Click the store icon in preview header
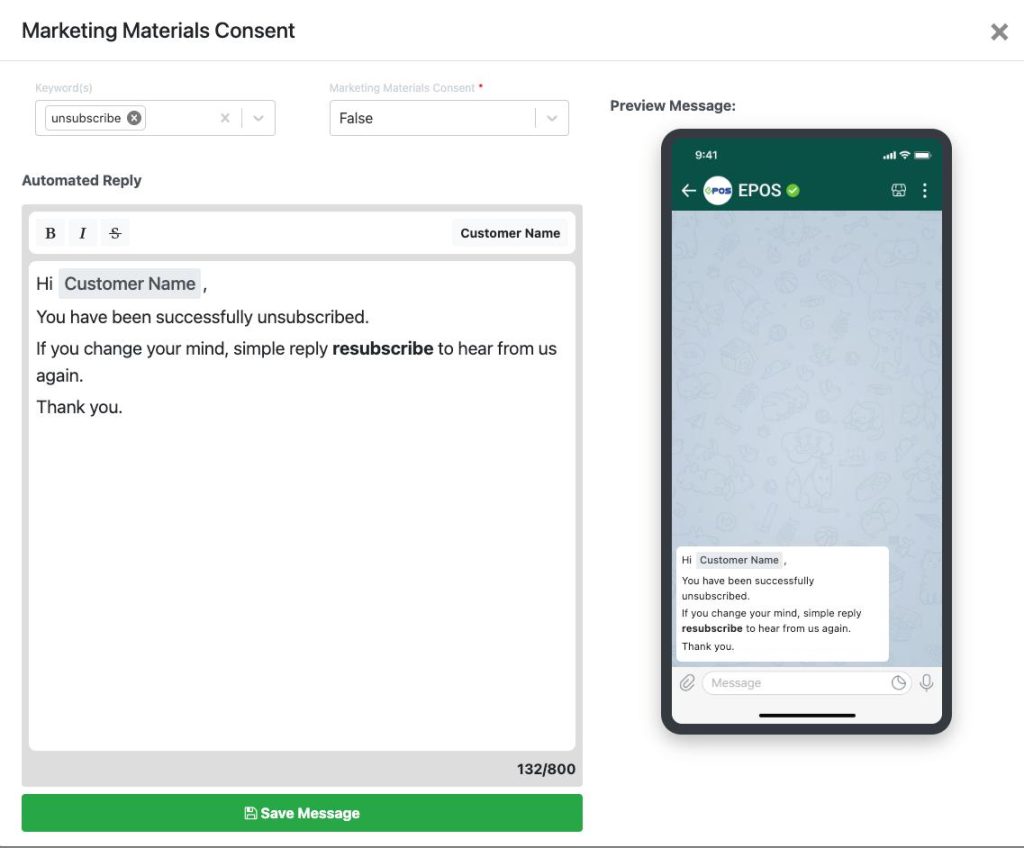 (898, 190)
